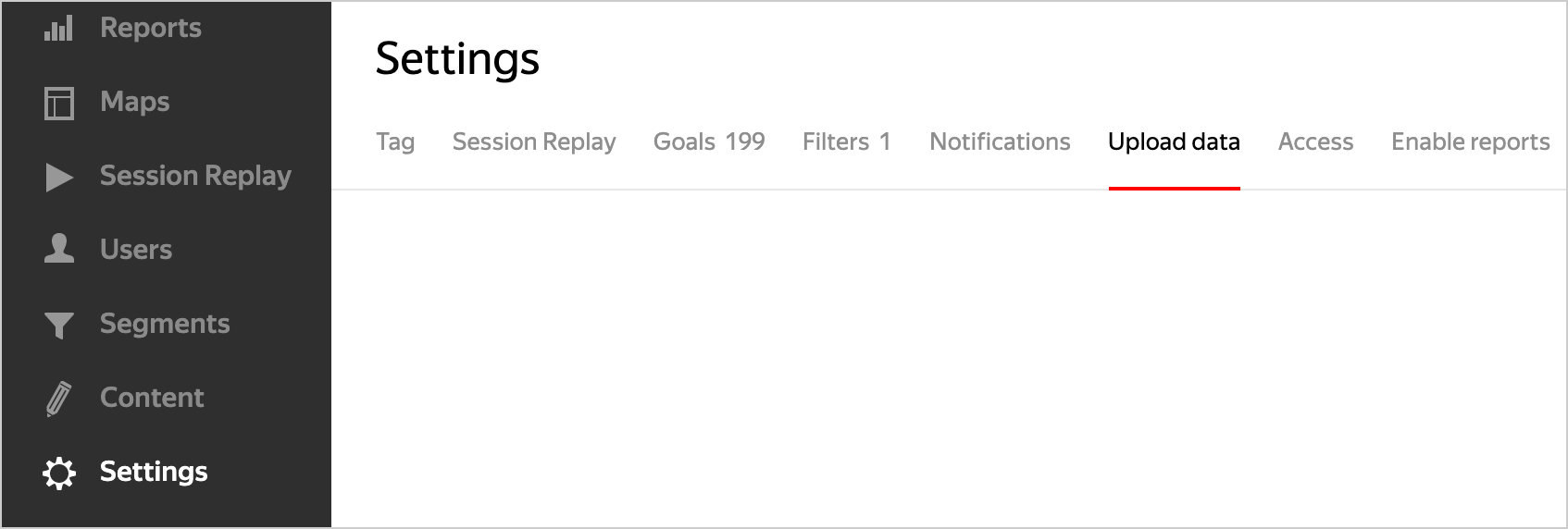Select Users in the sidebar
Screen dimensions: 1568x529
point(136,250)
